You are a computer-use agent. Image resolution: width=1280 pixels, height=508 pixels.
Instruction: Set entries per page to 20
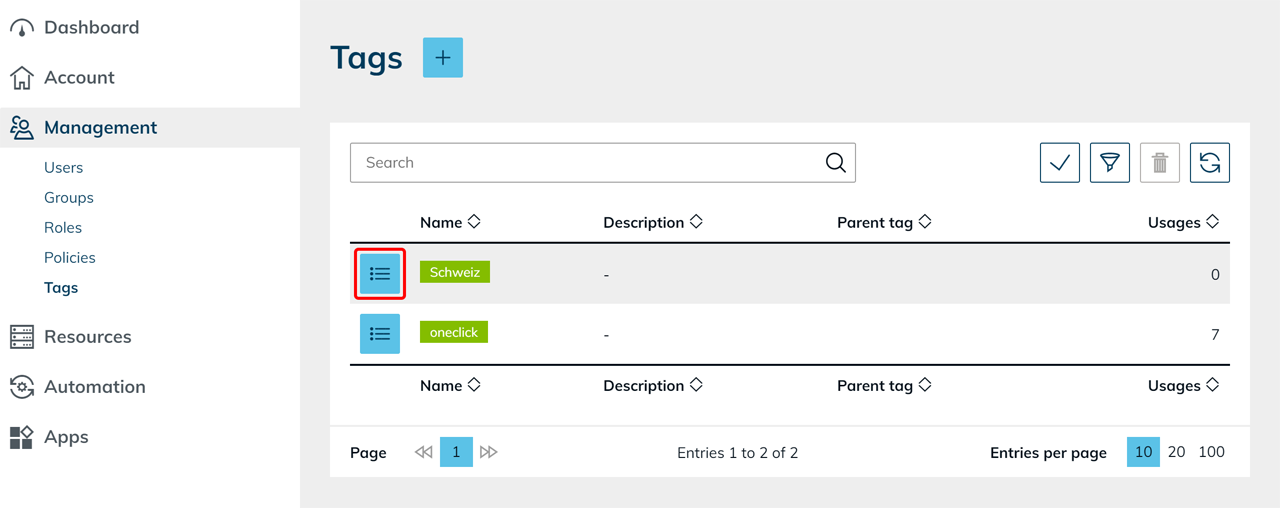pos(1177,452)
